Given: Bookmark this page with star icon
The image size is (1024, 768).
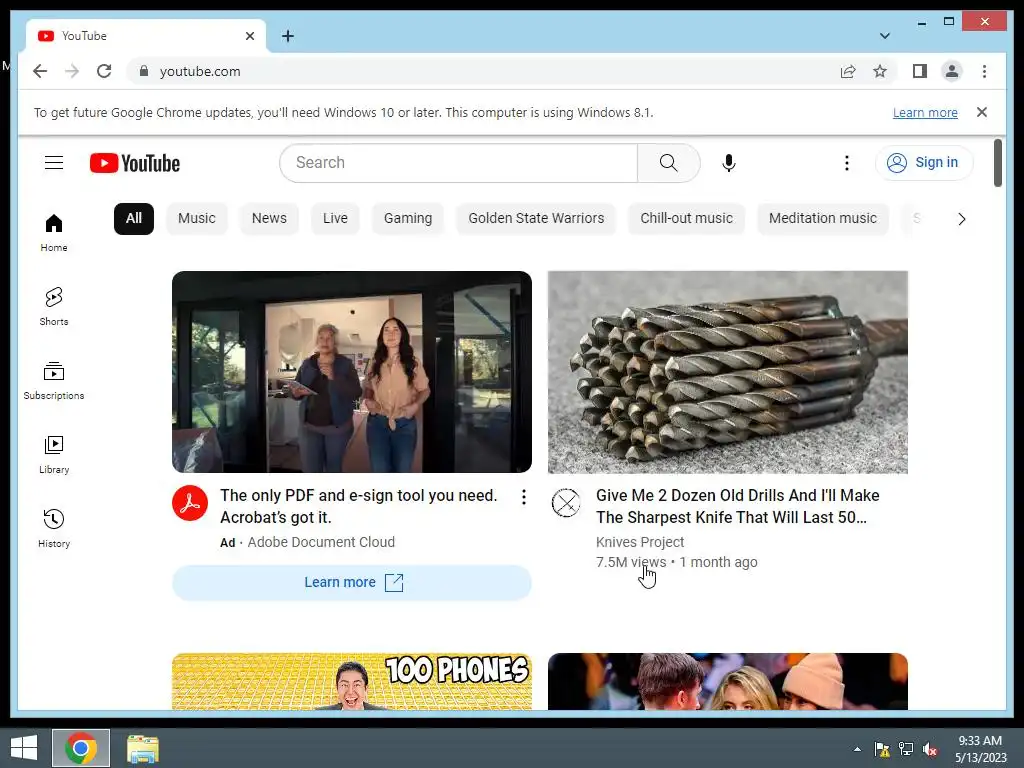Looking at the screenshot, I should point(880,71).
